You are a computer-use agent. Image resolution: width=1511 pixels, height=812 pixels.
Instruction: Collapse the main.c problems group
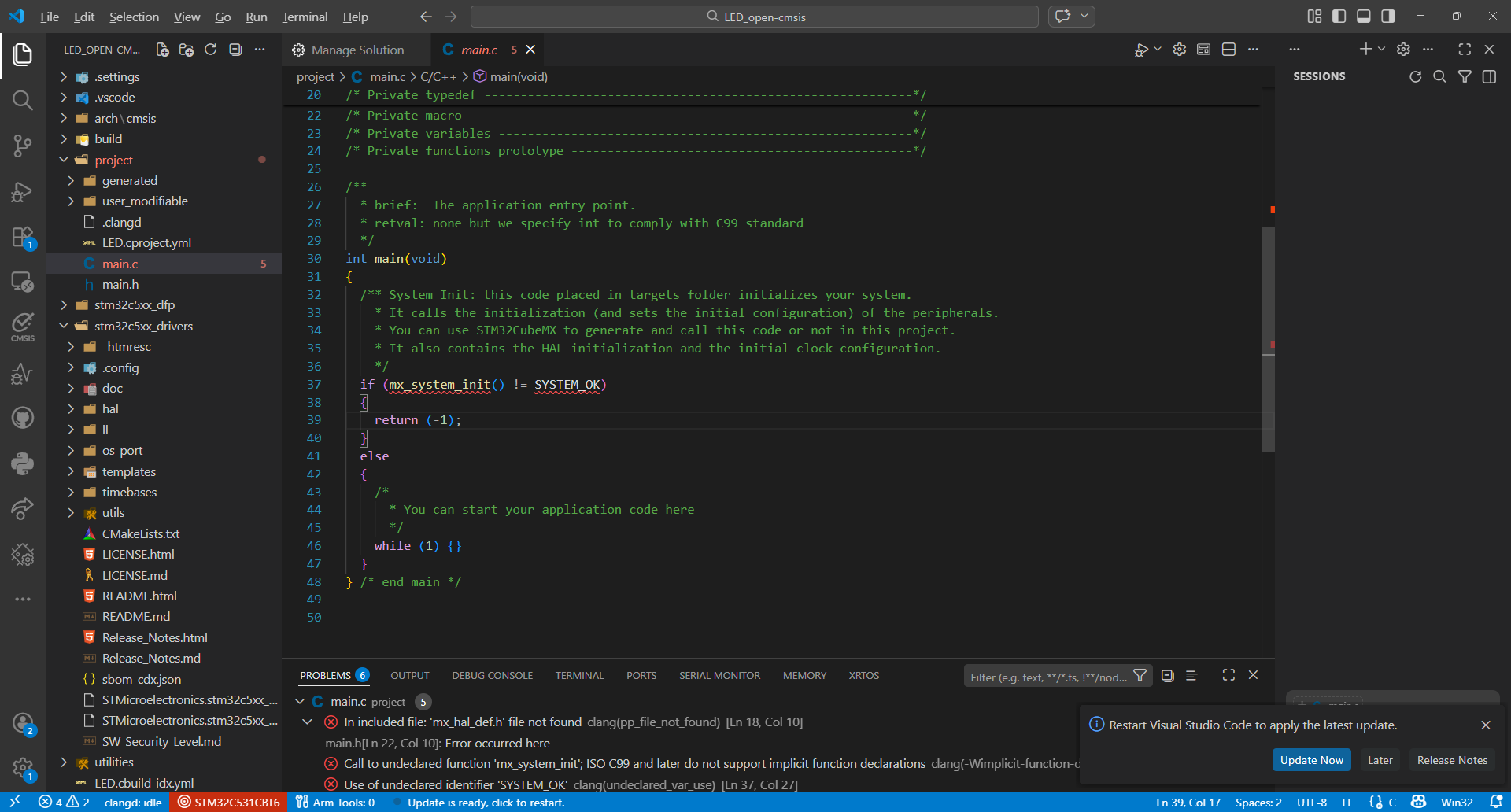(x=300, y=701)
